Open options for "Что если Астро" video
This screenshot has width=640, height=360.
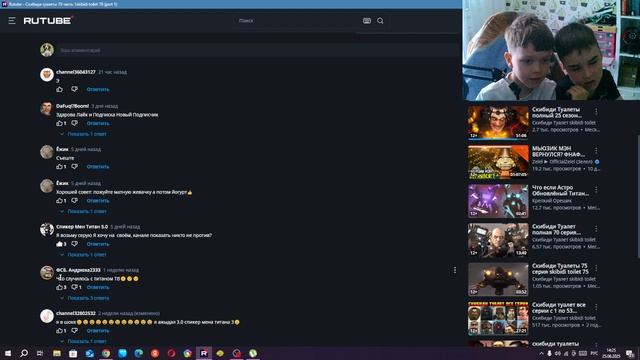[596, 190]
